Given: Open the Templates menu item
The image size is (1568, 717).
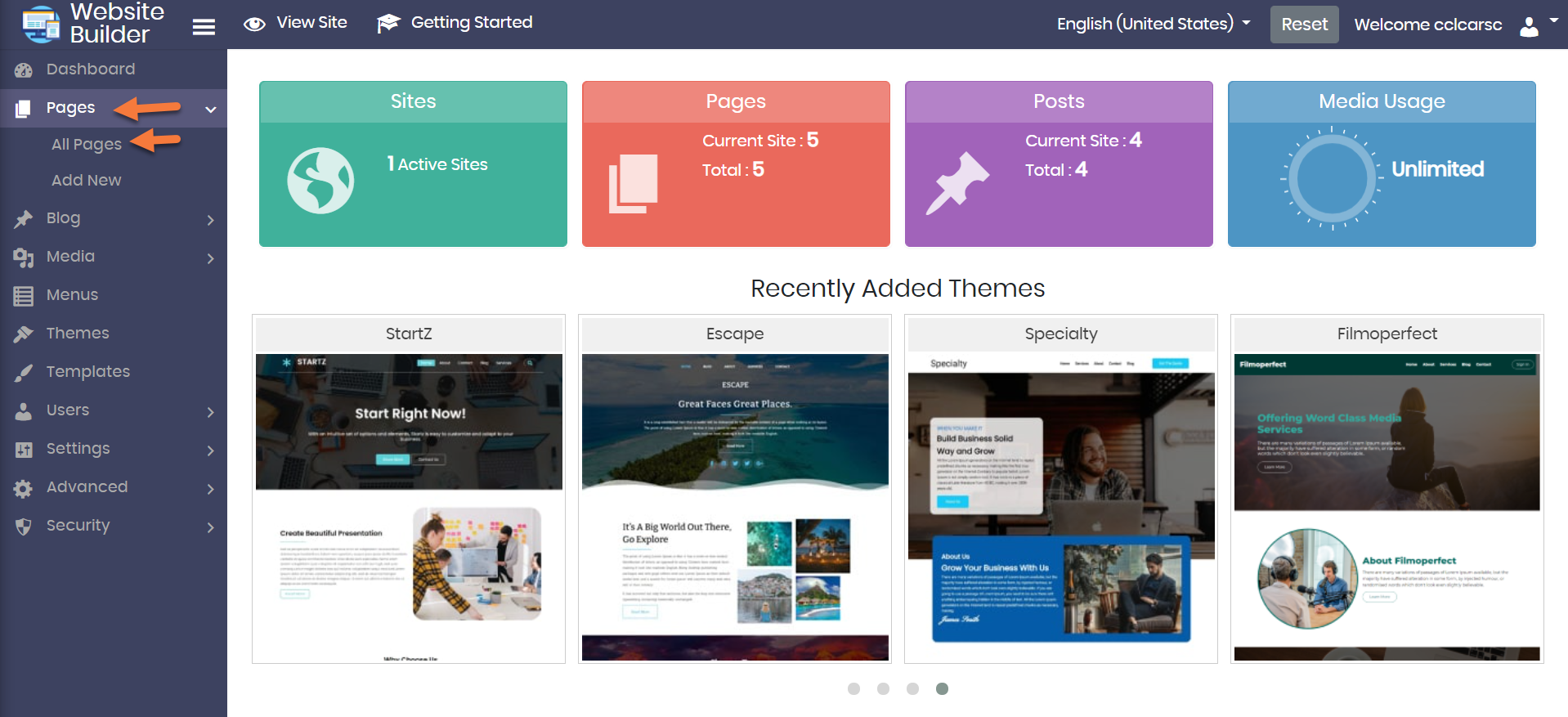Looking at the screenshot, I should 88,372.
